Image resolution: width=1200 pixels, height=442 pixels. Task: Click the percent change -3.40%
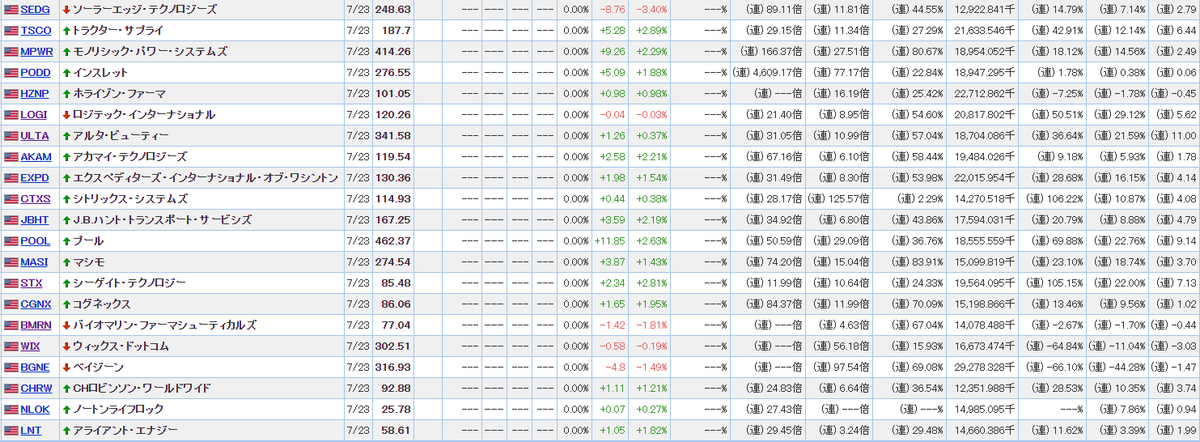(x=652, y=9)
